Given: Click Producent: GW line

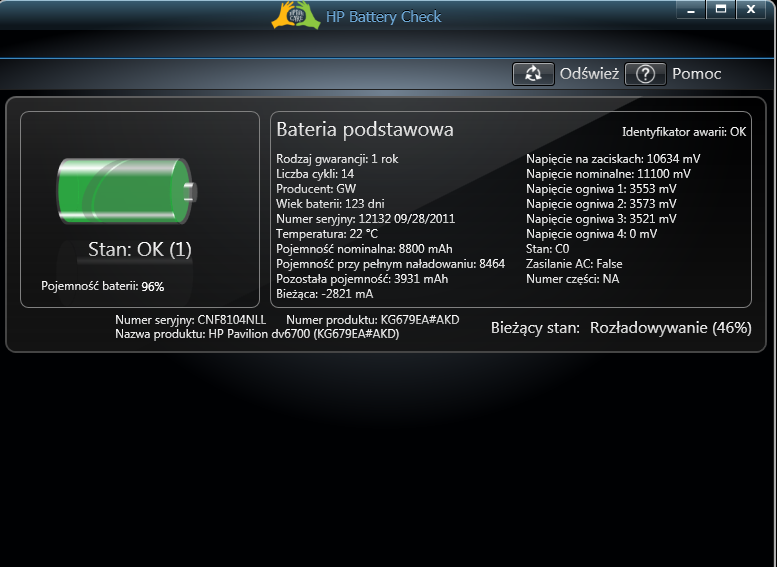Looking at the screenshot, I should click(316, 189).
